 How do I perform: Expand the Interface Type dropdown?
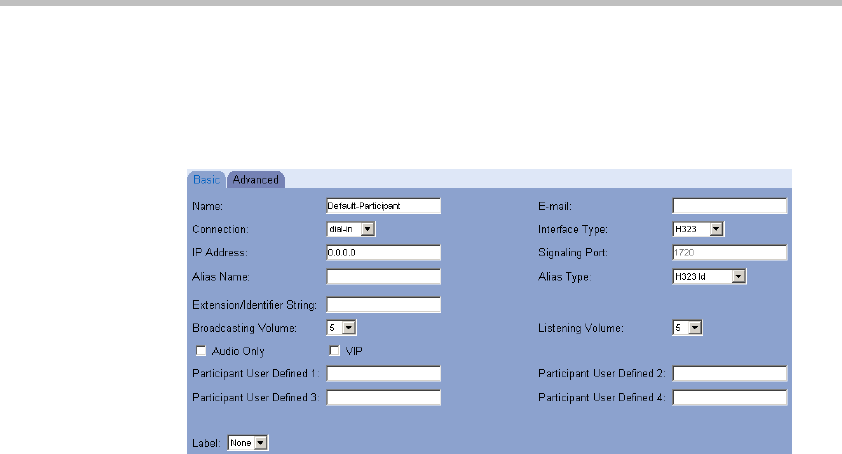pos(698,229)
